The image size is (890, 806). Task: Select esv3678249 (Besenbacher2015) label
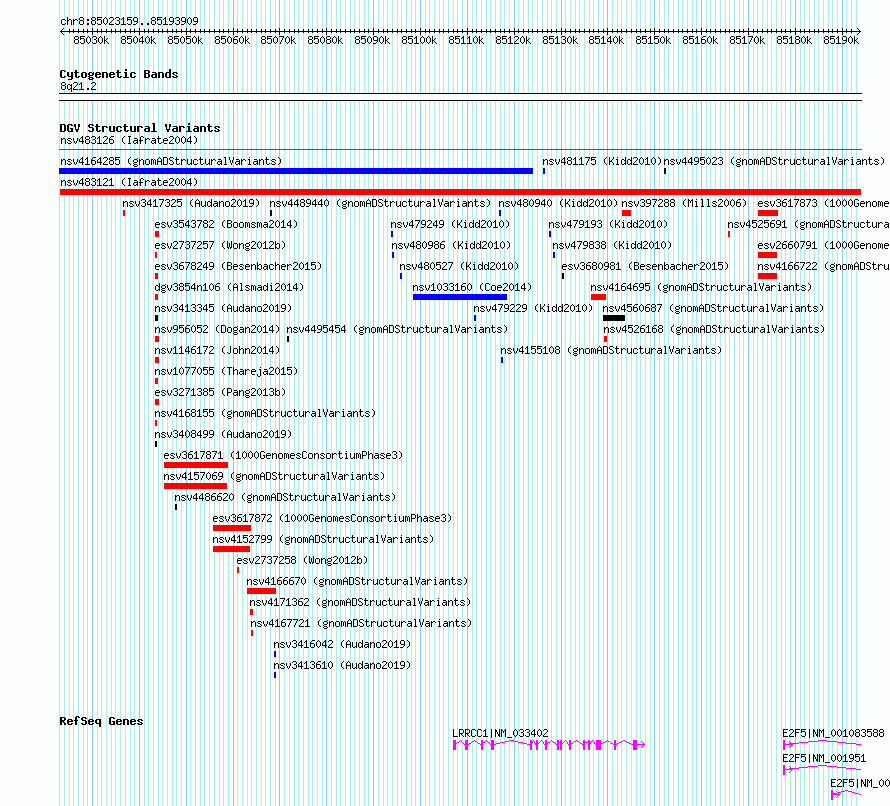[238, 266]
